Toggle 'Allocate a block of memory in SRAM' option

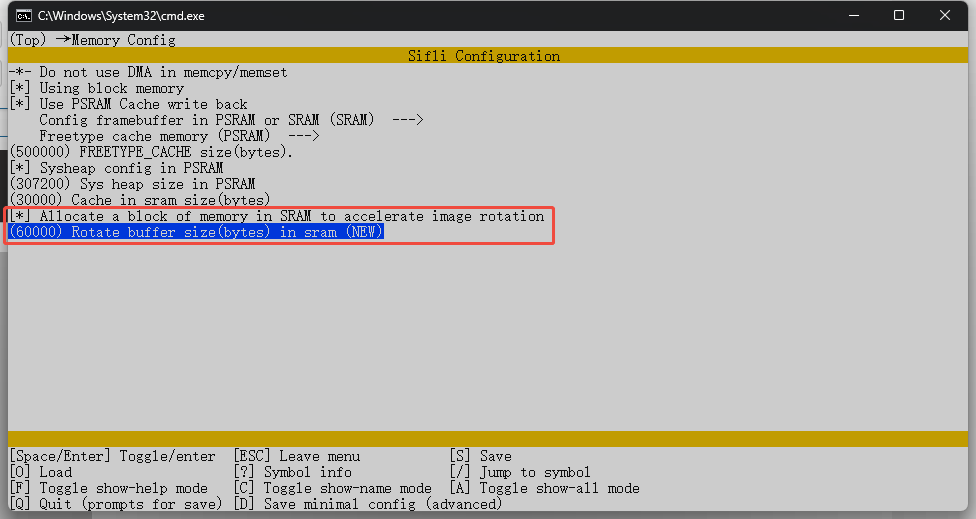pos(20,216)
